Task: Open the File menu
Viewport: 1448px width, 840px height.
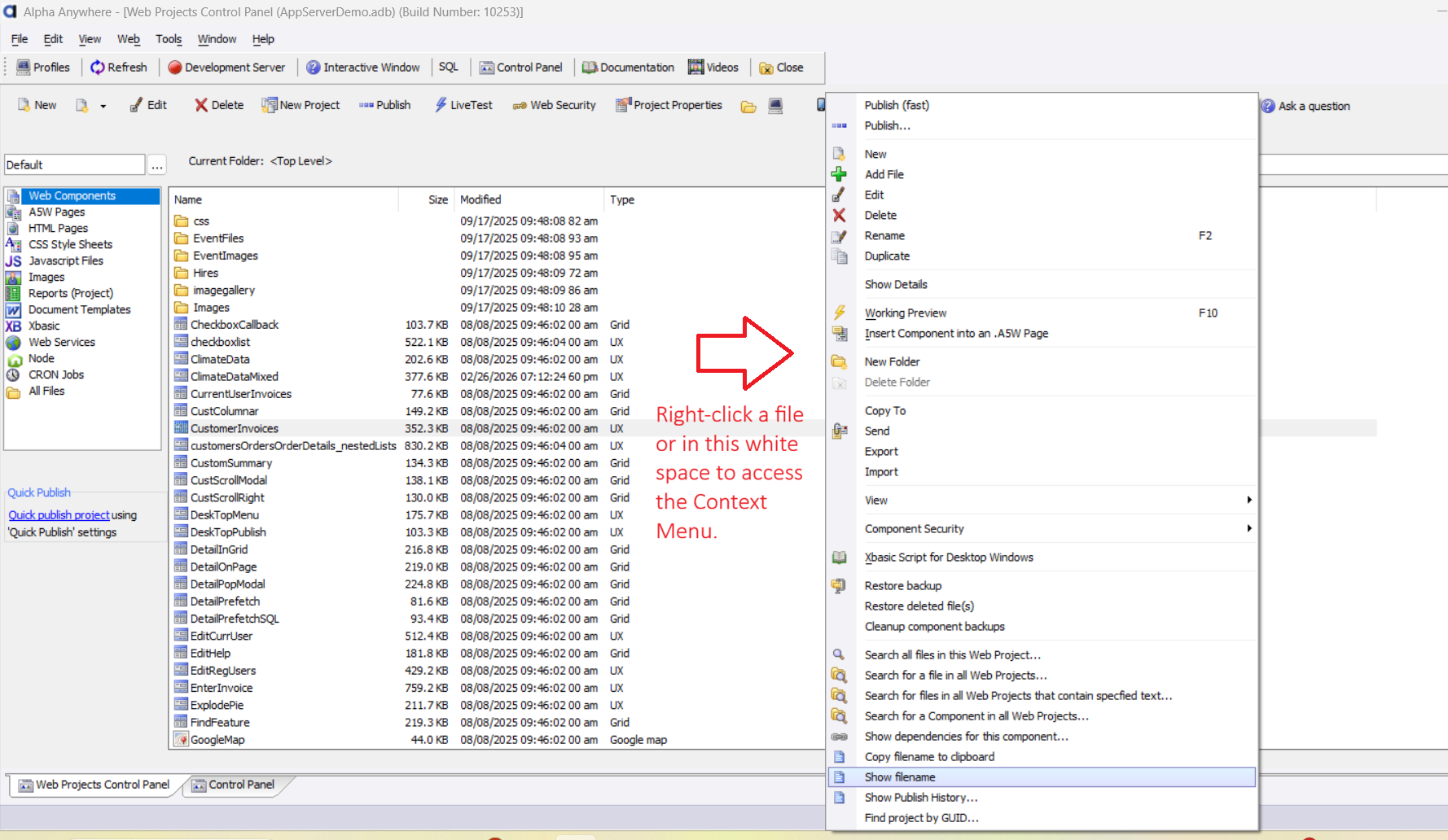Action: coord(20,39)
